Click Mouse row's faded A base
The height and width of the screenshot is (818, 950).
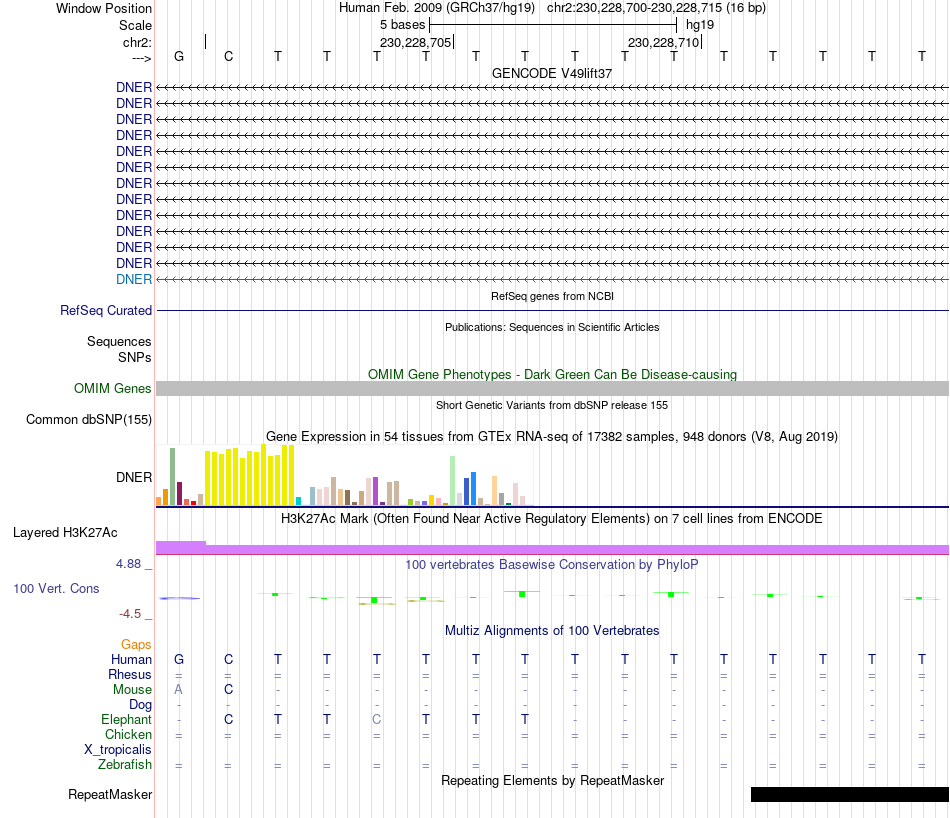pyautogui.click(x=178, y=690)
